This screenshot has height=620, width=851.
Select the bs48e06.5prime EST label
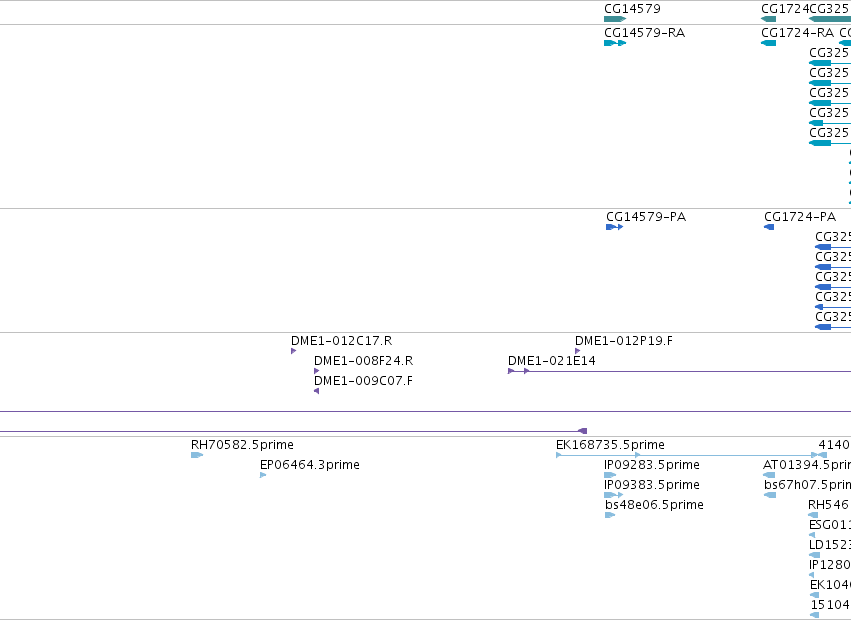tap(655, 505)
